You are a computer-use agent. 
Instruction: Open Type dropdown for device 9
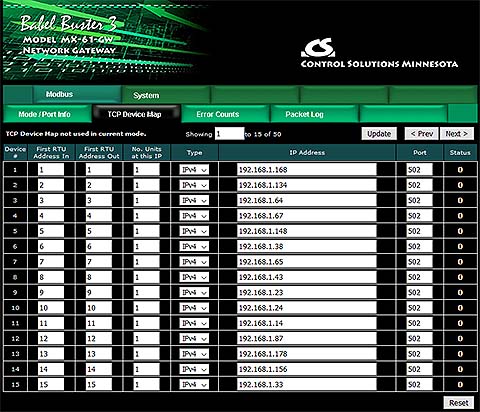[x=194, y=292]
